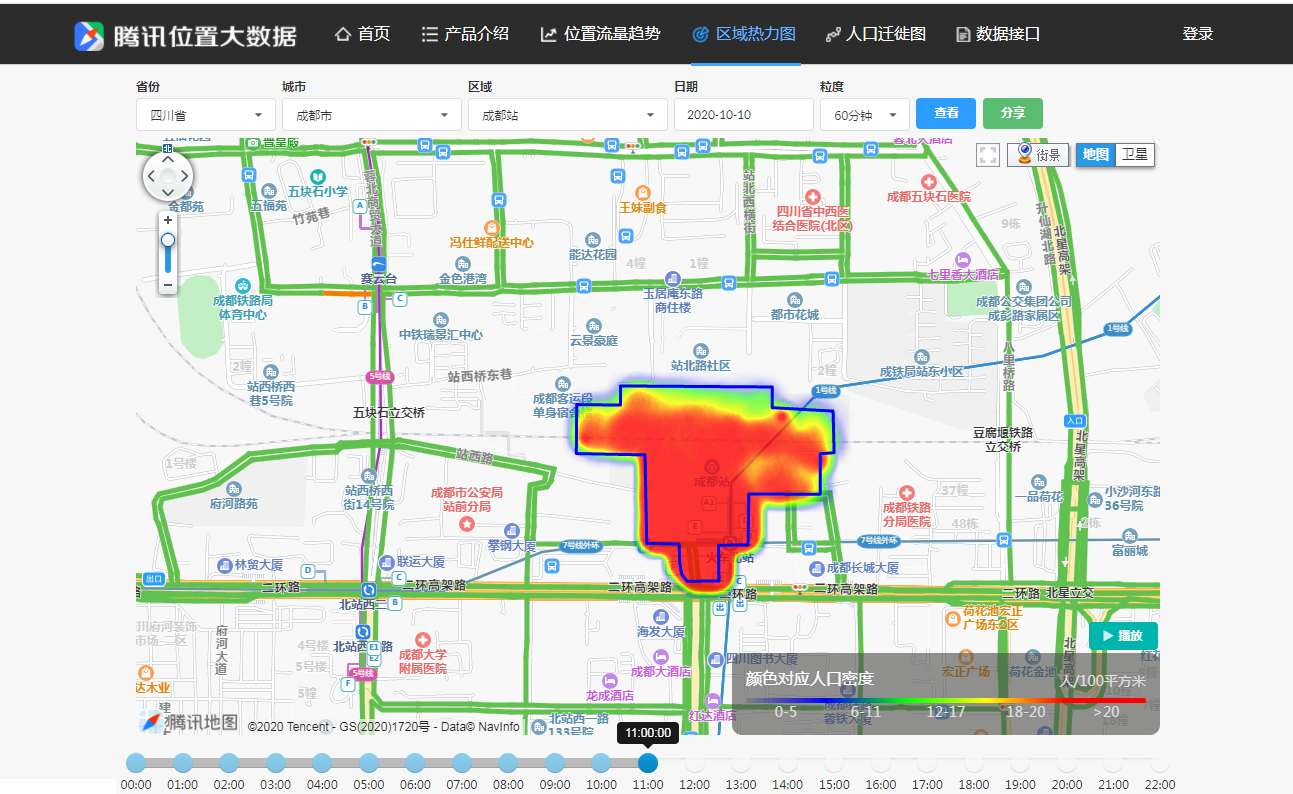Click the 登录 login link
The width and height of the screenshot is (1293, 794).
pos(1197,34)
